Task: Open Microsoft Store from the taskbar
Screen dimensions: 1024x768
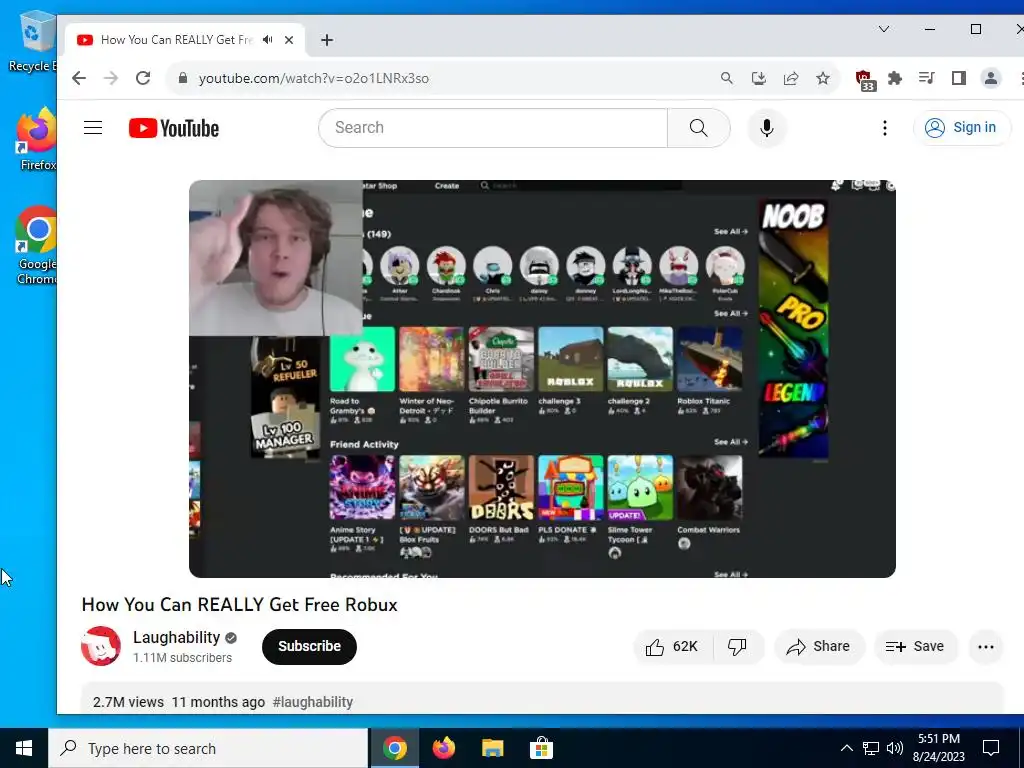Action: pos(541,748)
